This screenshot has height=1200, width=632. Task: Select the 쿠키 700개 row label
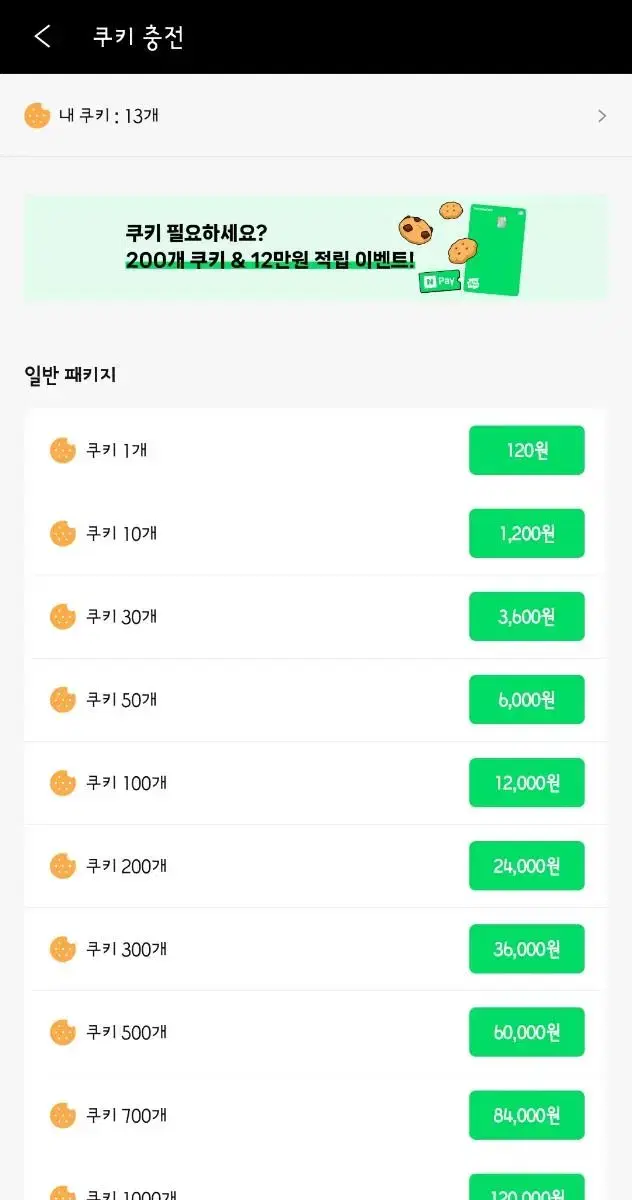(127, 1114)
